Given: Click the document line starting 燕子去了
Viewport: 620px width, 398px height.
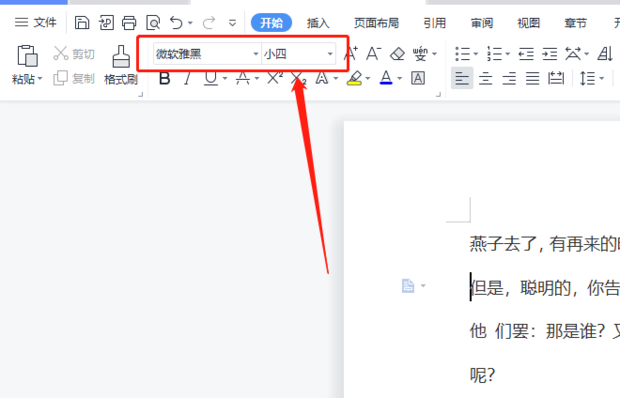Looking at the screenshot, I should pyautogui.click(x=544, y=244).
